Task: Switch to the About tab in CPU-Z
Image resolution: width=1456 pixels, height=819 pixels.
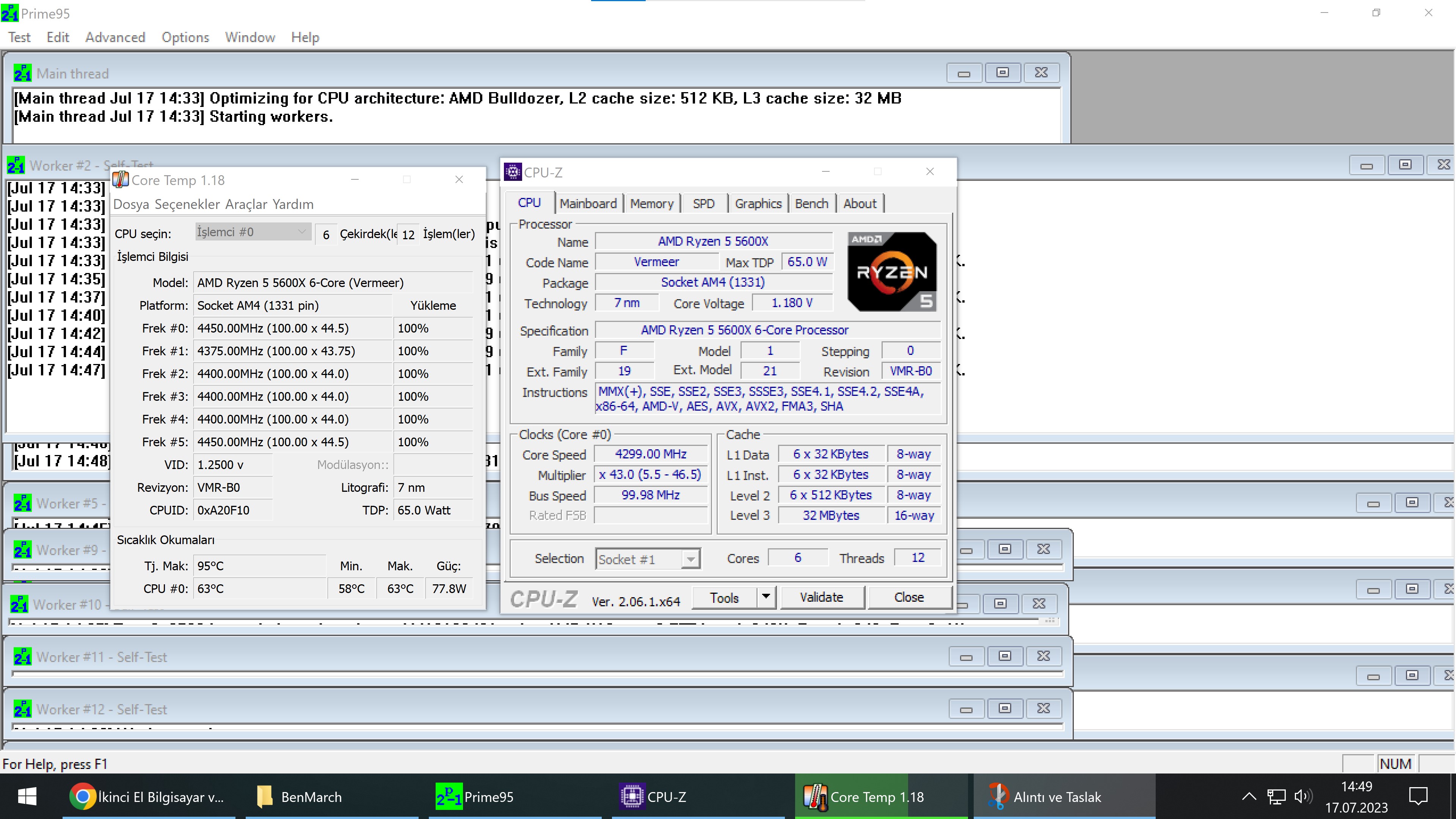Action: [x=860, y=204]
